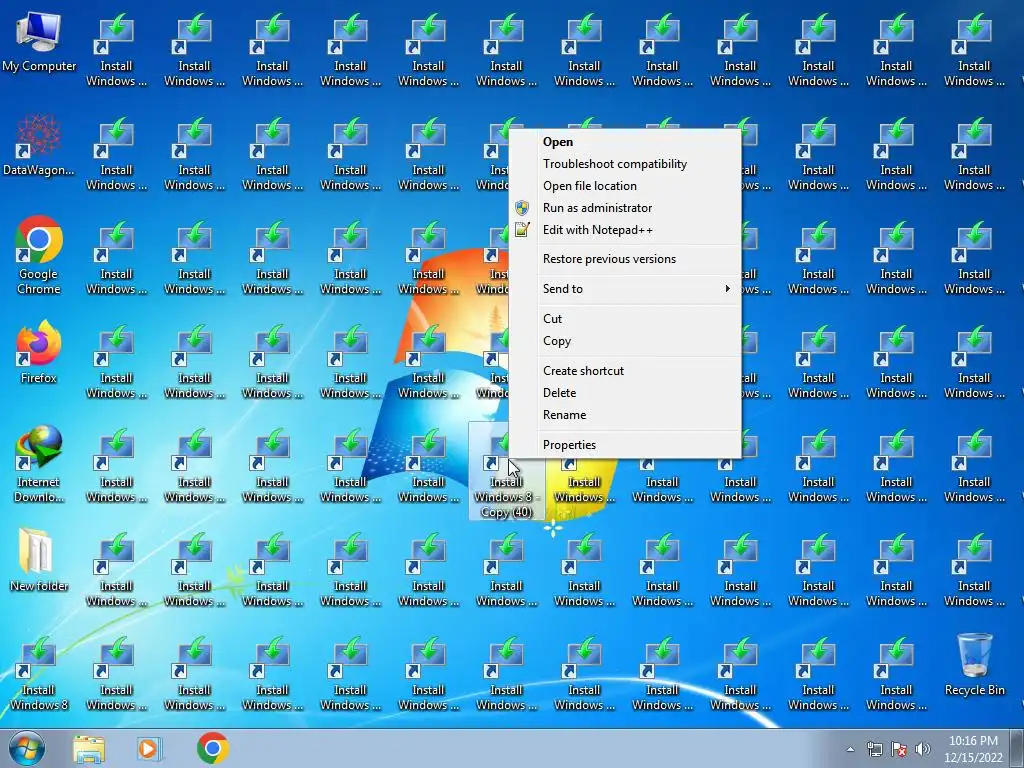Viewport: 1024px width, 768px height.
Task: Open the volume speaker tray icon
Action: coord(923,749)
